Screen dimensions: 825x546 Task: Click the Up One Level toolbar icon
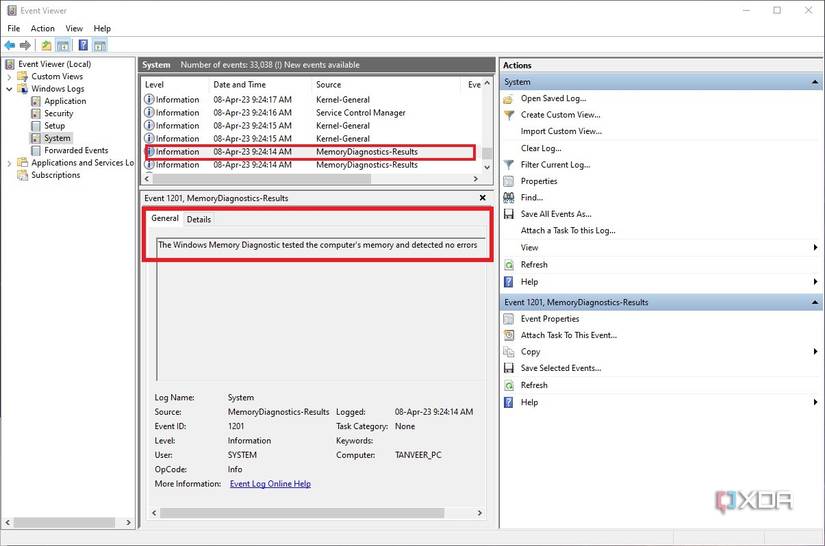pyautogui.click(x=46, y=45)
